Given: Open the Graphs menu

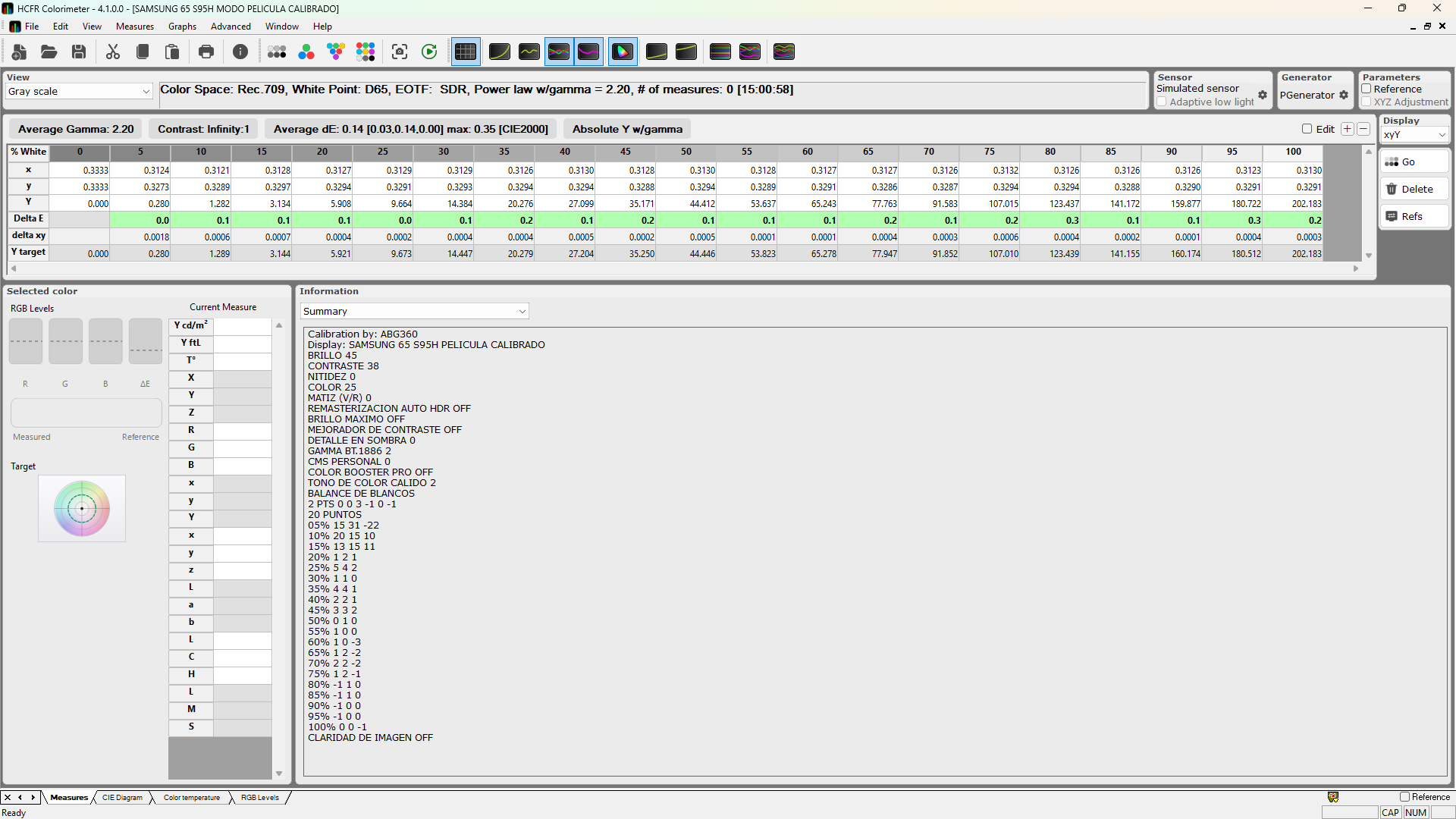Looking at the screenshot, I should pos(182,27).
